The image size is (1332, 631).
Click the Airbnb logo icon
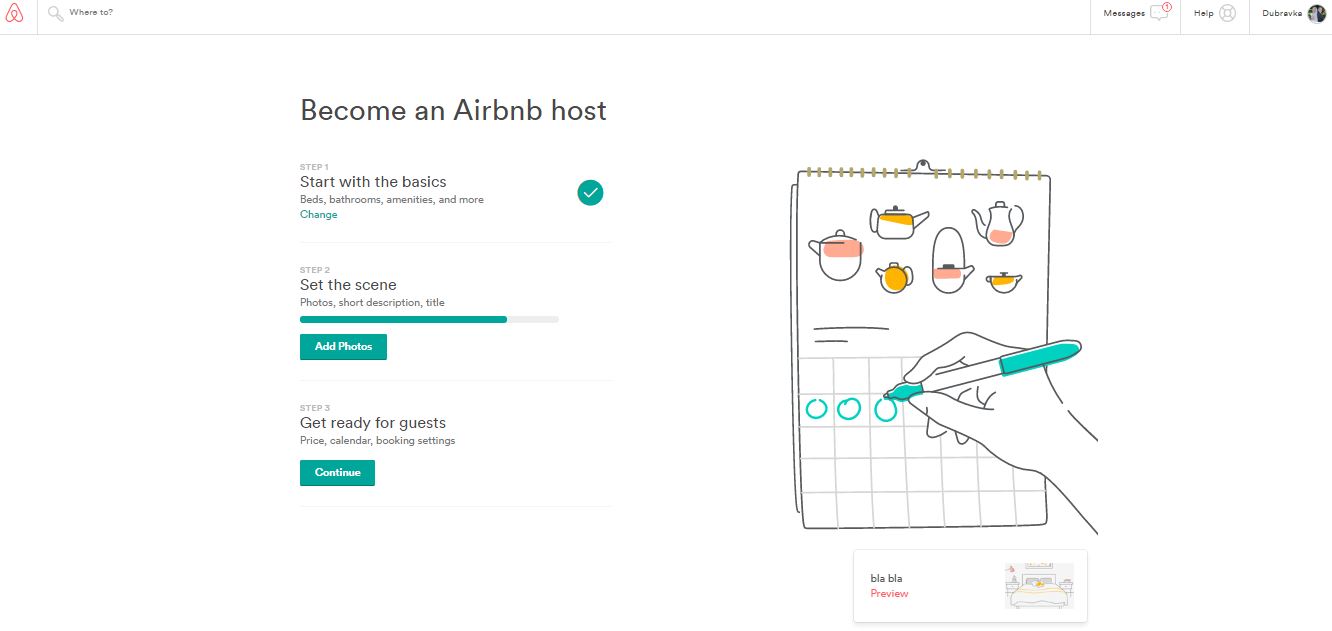click(x=14, y=14)
